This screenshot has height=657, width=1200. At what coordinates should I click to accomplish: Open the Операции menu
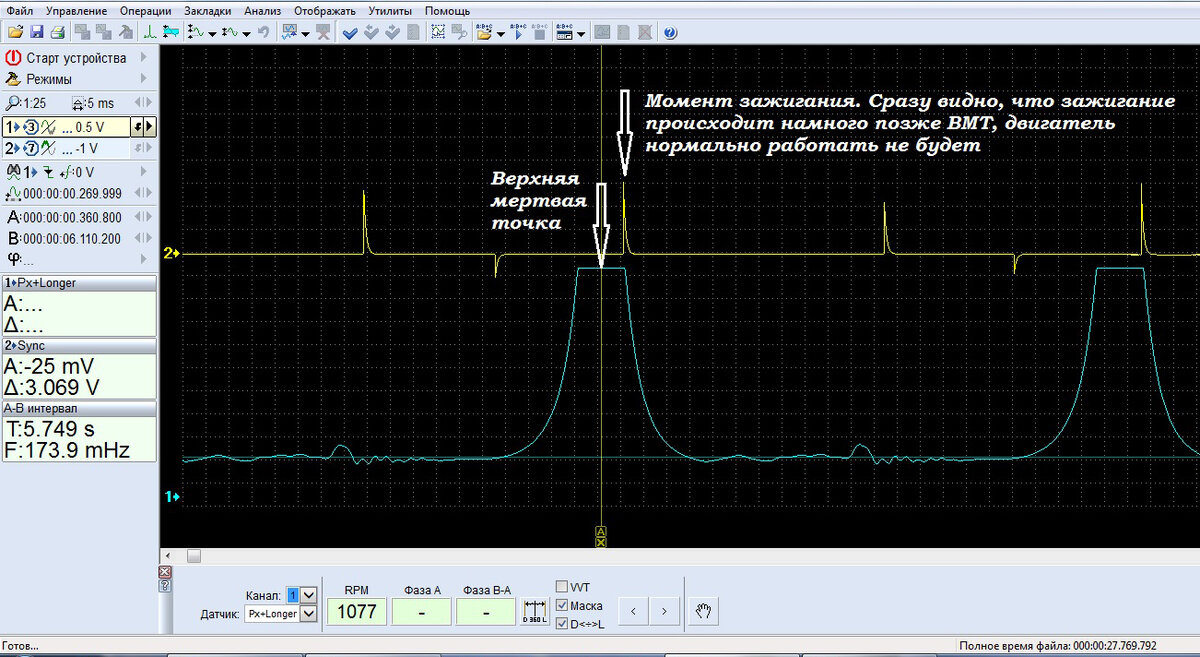(x=145, y=10)
